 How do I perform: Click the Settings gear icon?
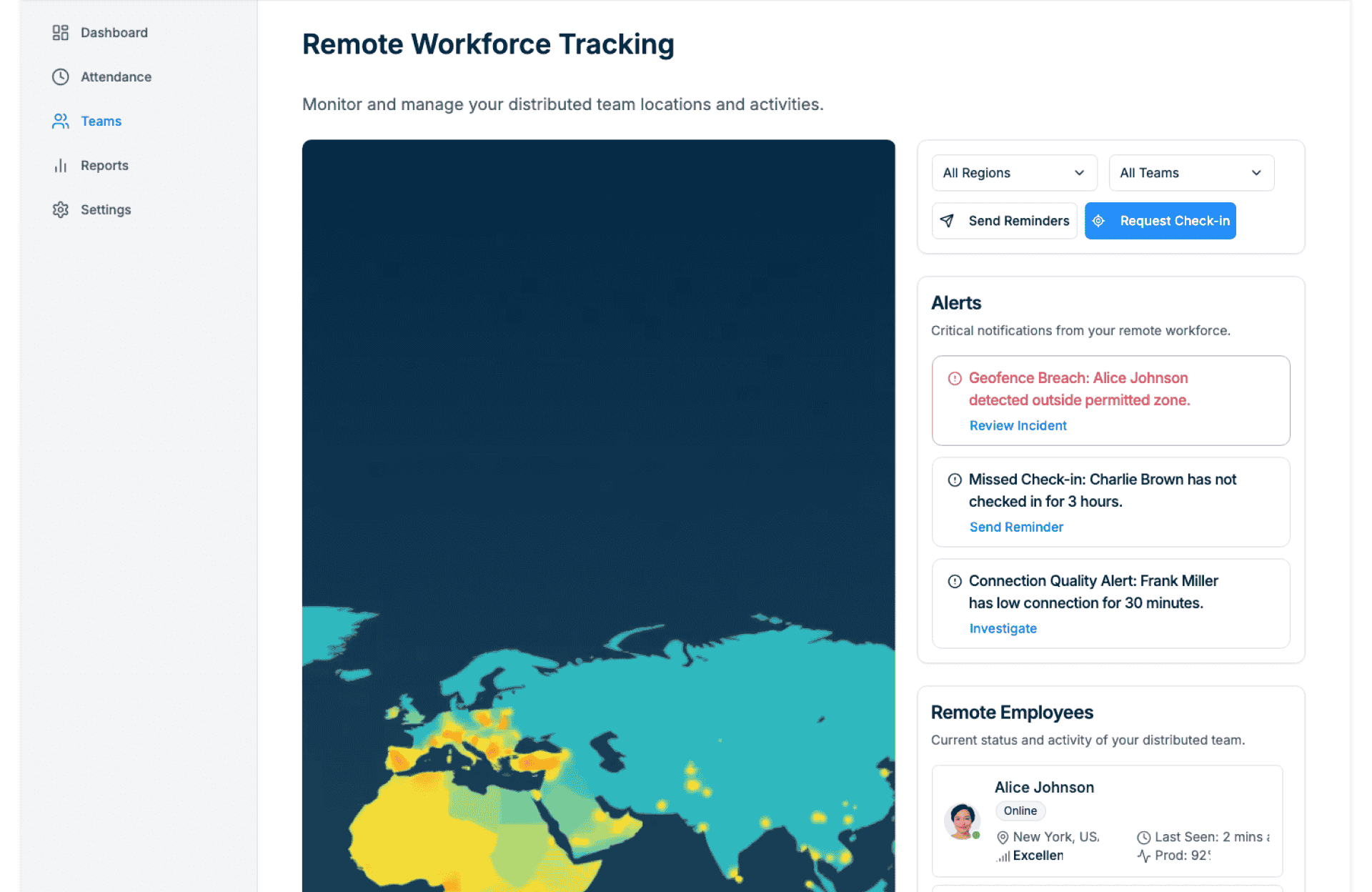pos(60,210)
